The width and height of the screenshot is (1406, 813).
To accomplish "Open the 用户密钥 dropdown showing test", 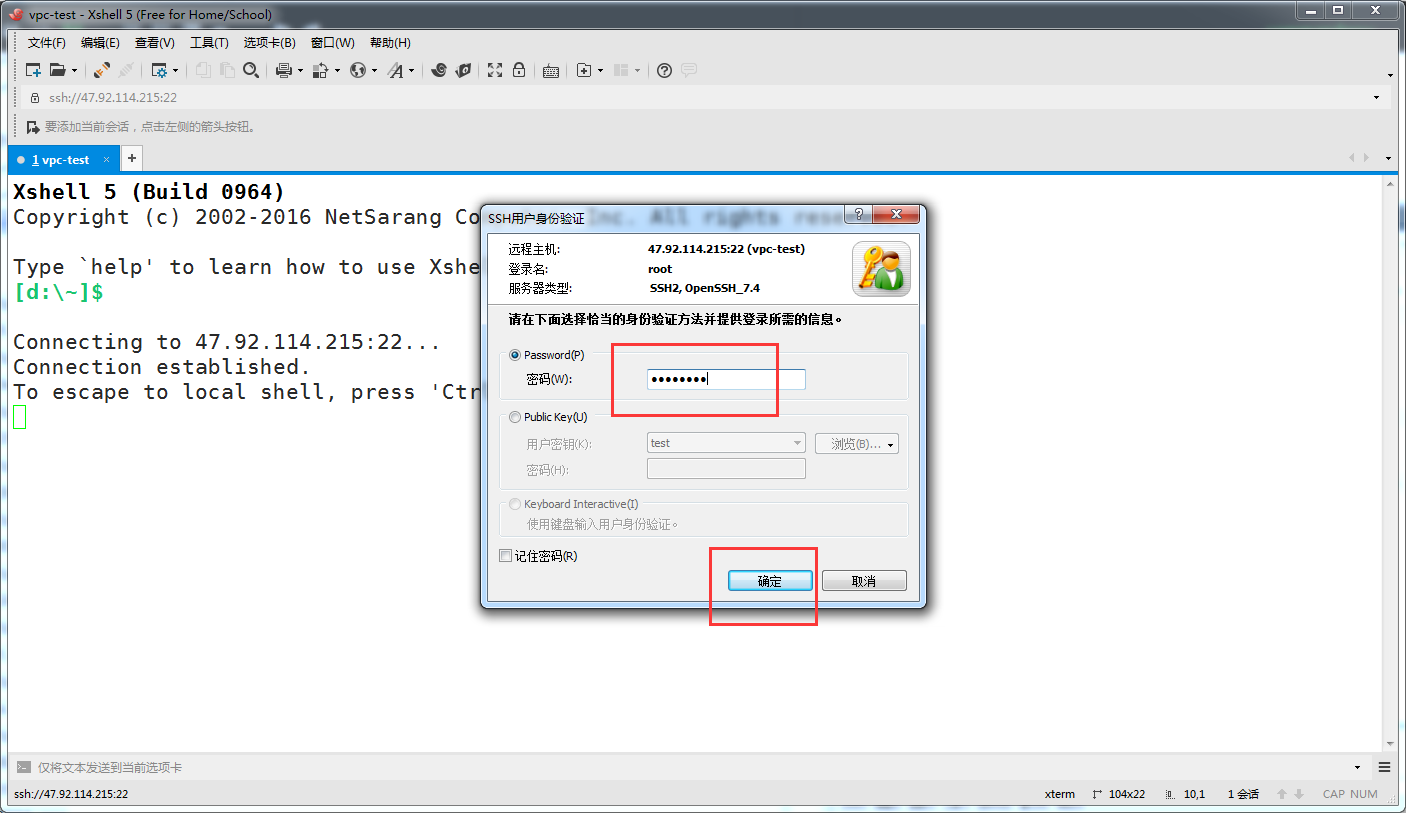I will [x=725, y=443].
